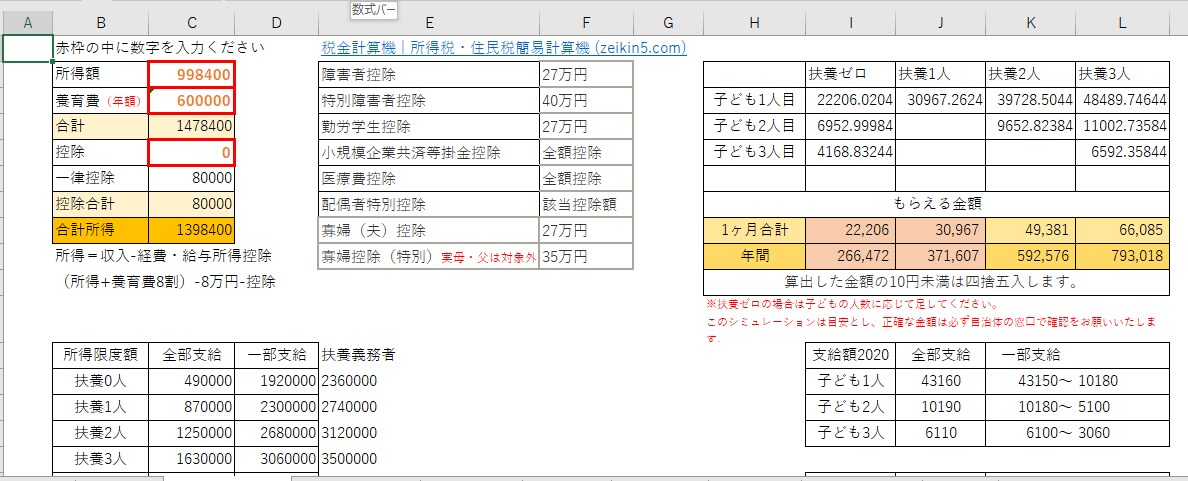Select the 10180～ 5100 range cell

[x=1077, y=407]
